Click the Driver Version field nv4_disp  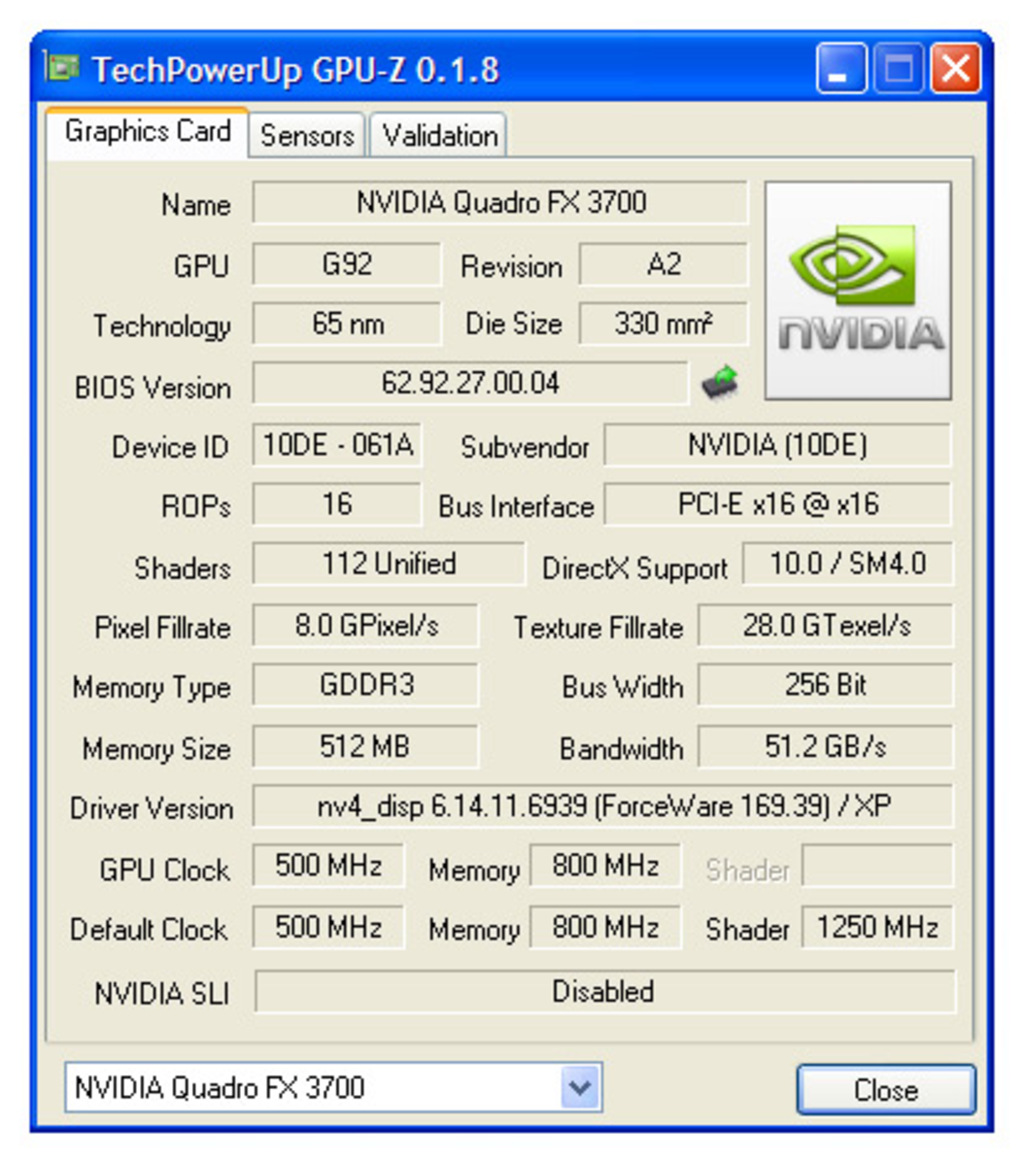coord(603,806)
